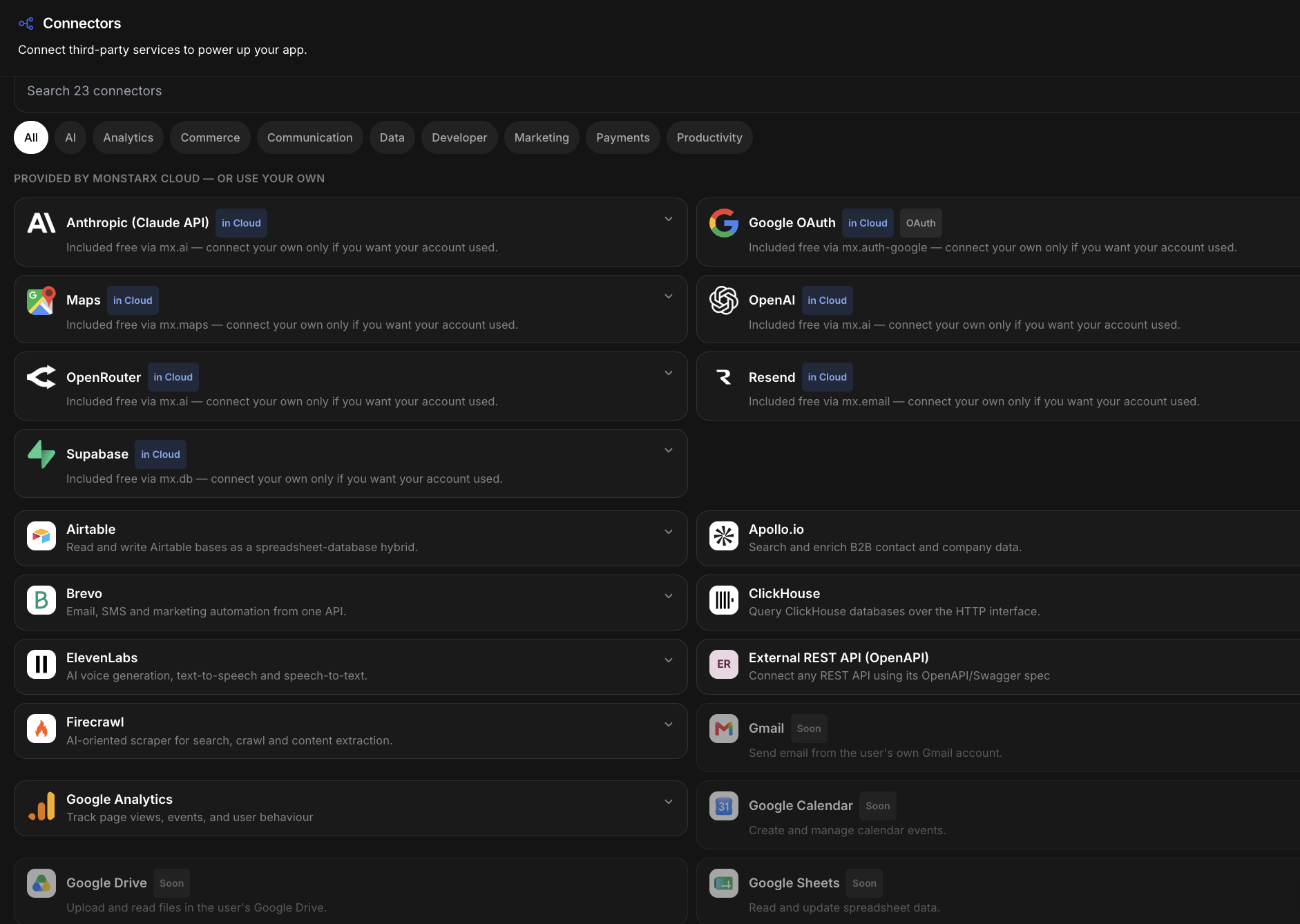Click the Google Analytics bars icon
1300x924 pixels.
pyautogui.click(x=41, y=806)
